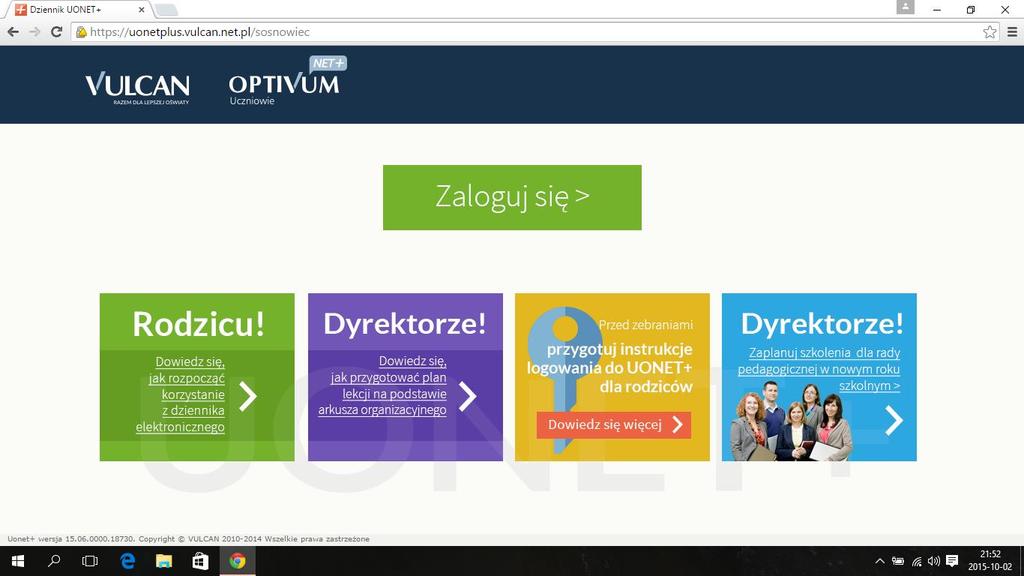
Task: Click the browser forward arrow
Action: (35, 32)
